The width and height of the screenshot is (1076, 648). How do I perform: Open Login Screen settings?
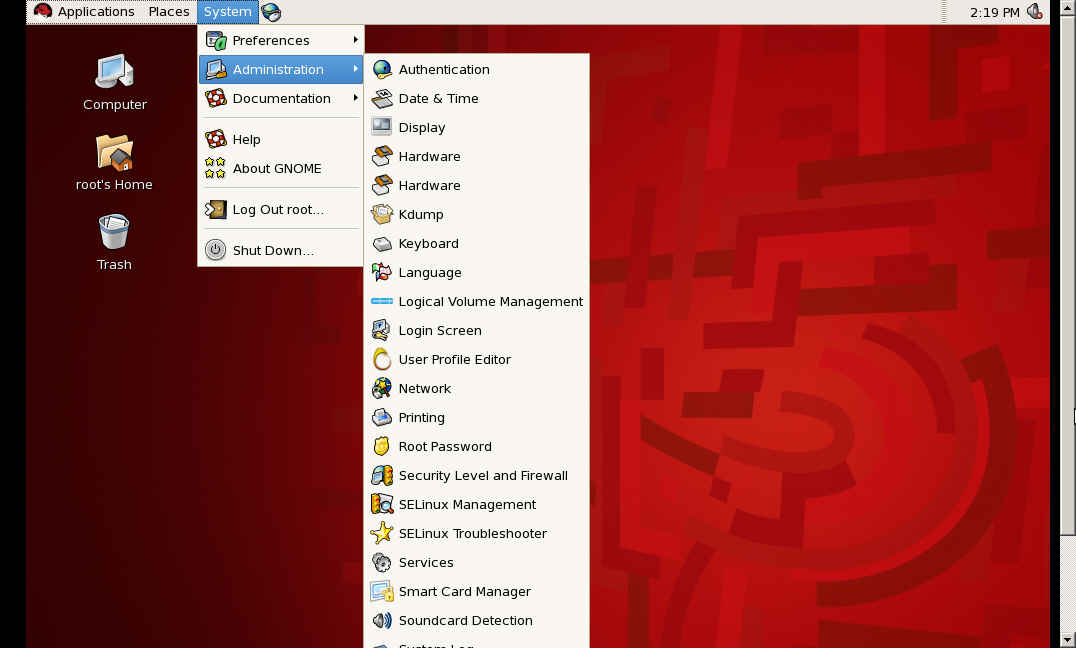click(476, 330)
